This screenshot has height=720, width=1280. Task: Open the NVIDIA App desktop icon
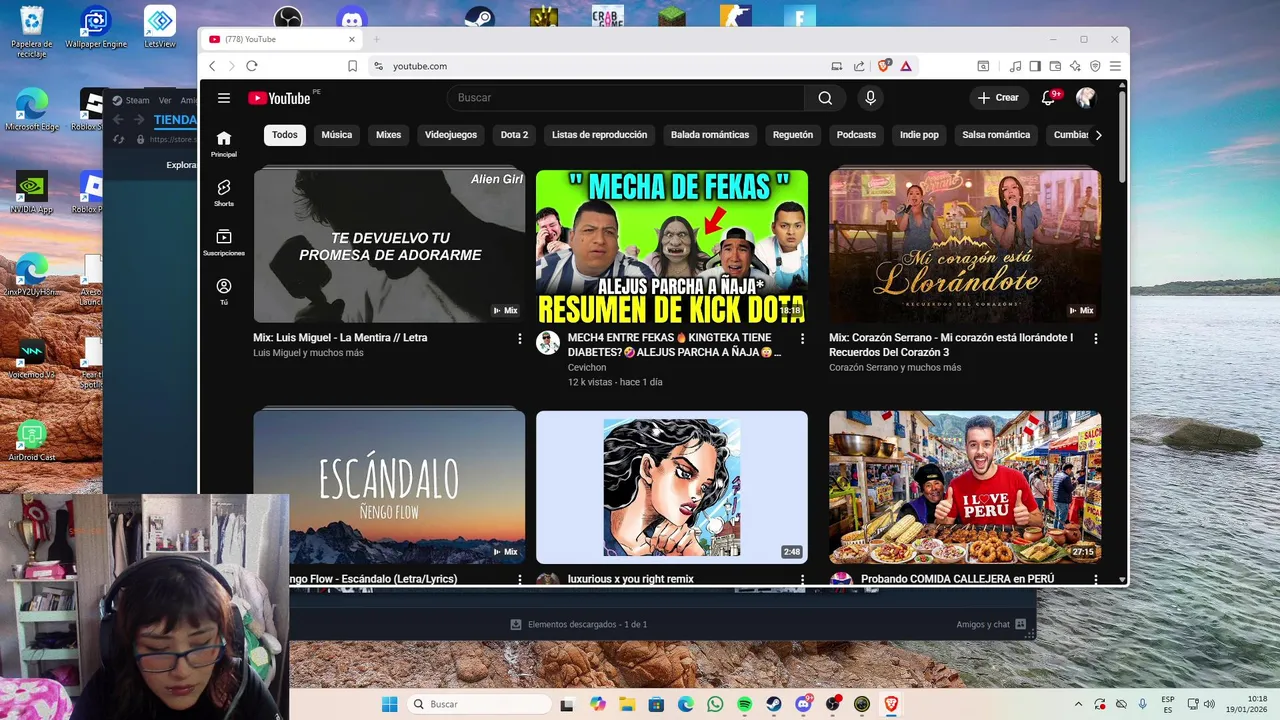pos(32,192)
